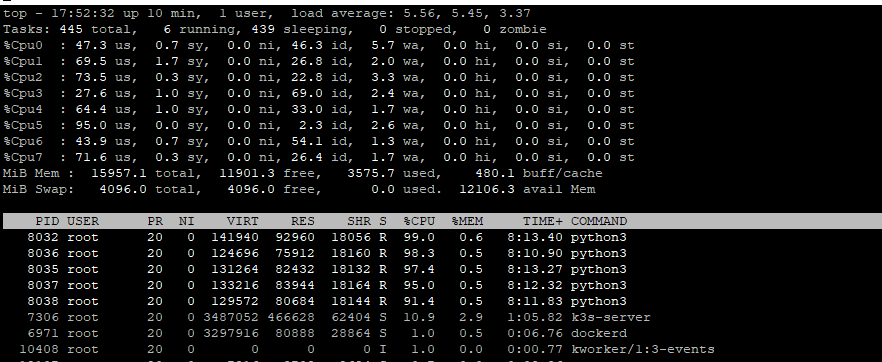Click the SHR column header
Image resolution: width=882 pixels, height=362 pixels.
[359, 221]
